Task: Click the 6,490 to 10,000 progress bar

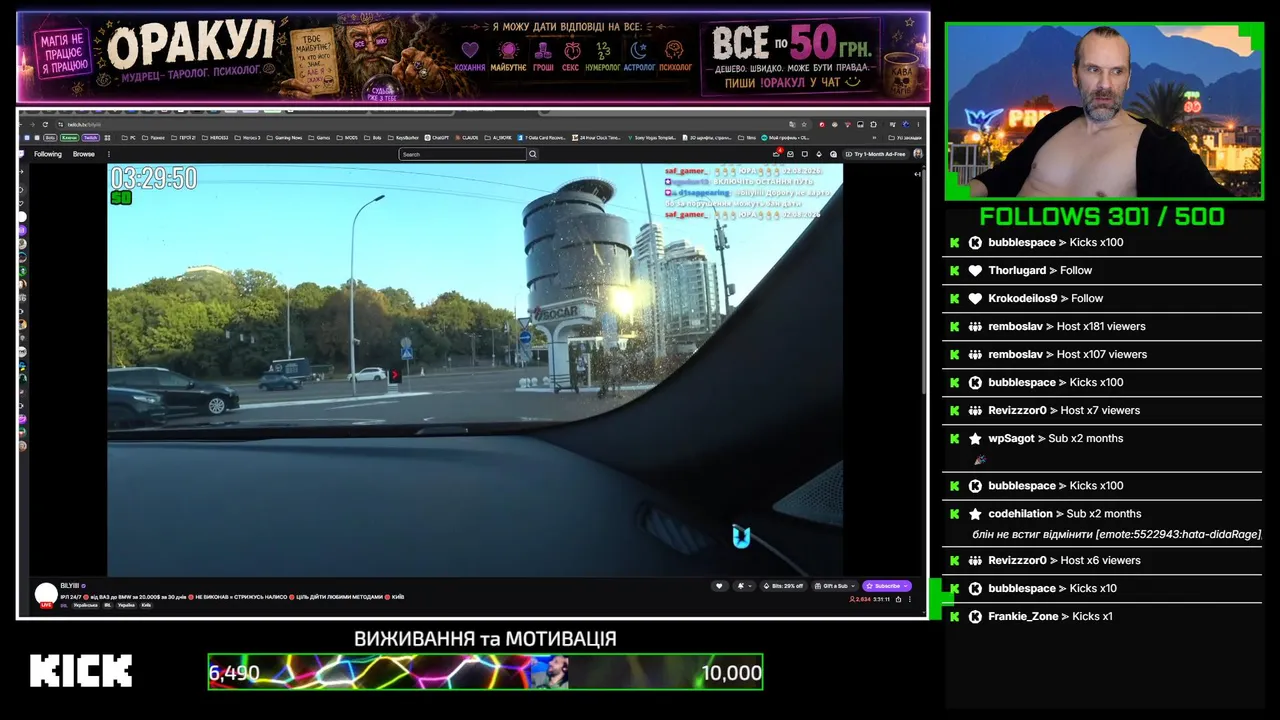Action: (x=485, y=672)
